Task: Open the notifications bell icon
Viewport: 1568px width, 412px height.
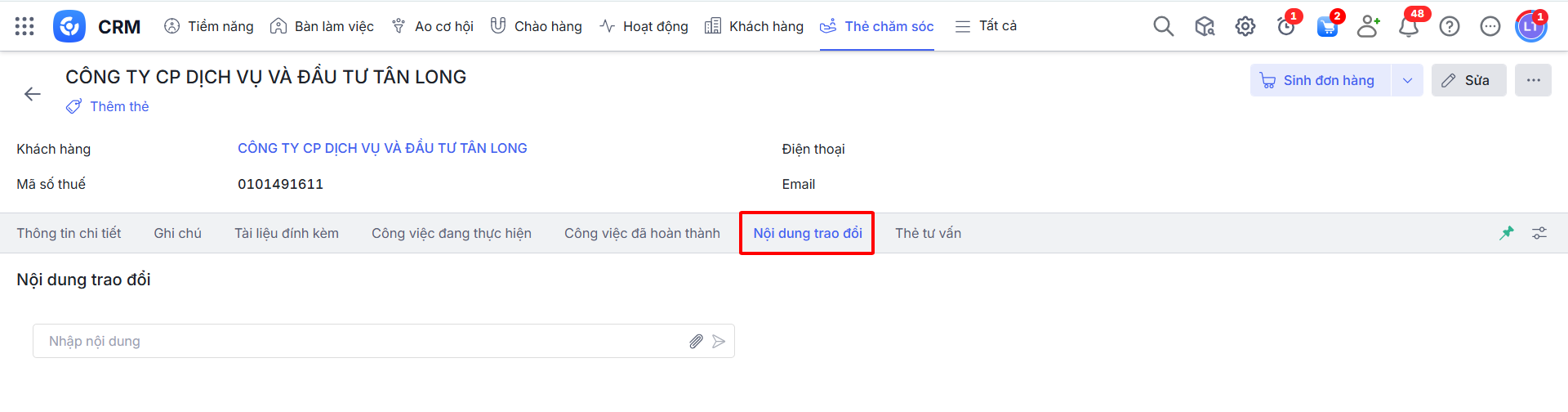Action: pos(1408,27)
